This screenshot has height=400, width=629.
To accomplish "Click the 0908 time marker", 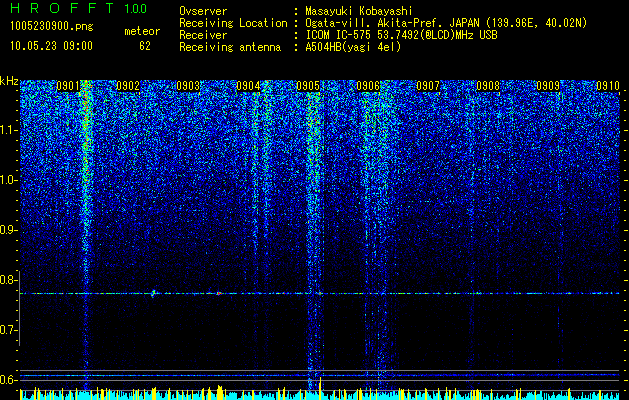I will tap(488, 86).
